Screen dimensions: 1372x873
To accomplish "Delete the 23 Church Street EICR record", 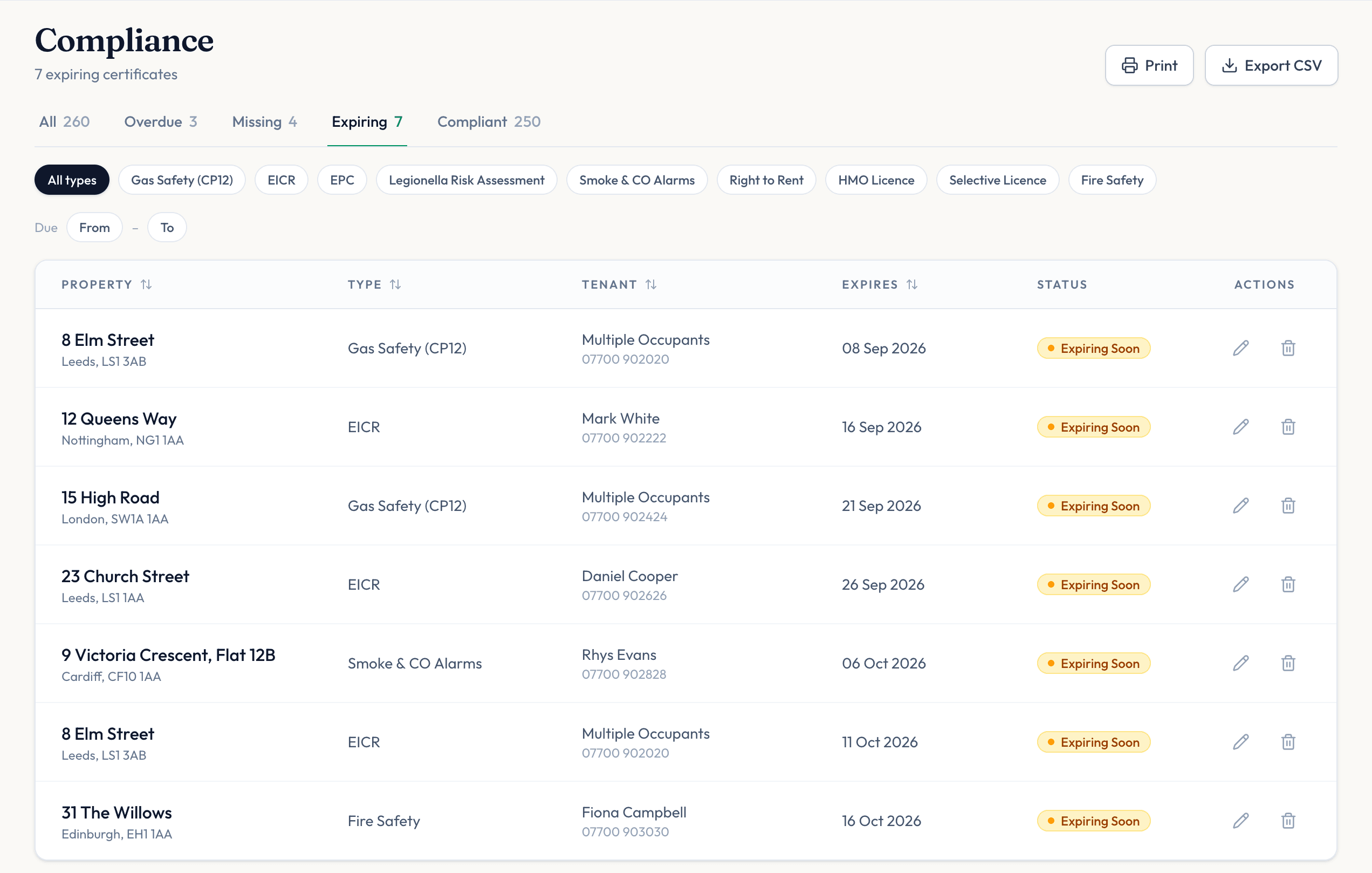I will point(1288,584).
